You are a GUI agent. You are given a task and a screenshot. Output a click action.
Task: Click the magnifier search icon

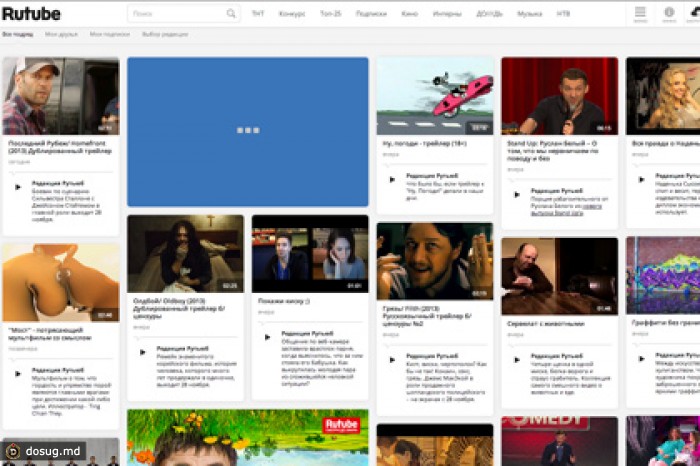pos(231,14)
